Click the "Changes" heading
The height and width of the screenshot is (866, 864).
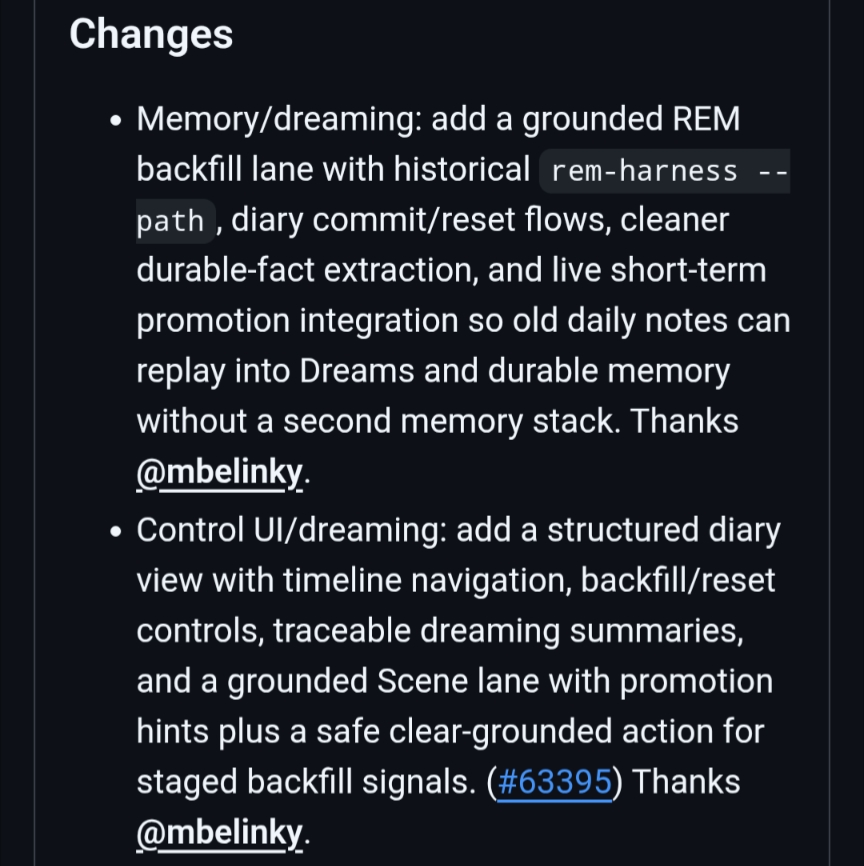click(151, 34)
